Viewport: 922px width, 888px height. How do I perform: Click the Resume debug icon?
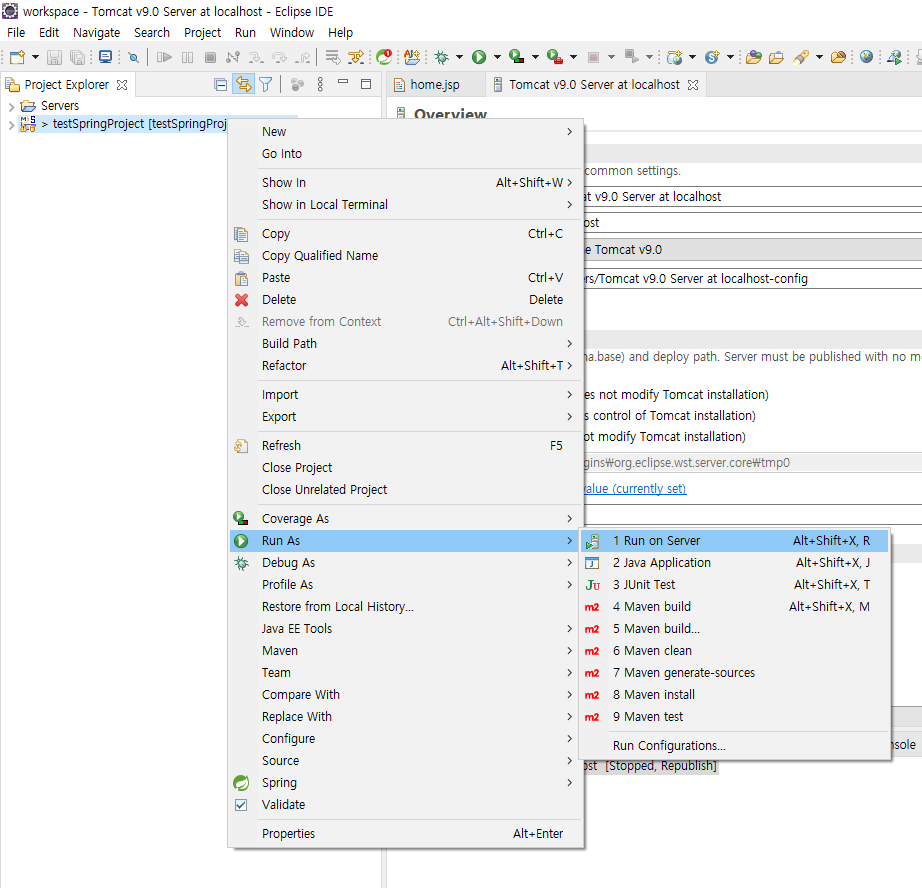click(164, 57)
